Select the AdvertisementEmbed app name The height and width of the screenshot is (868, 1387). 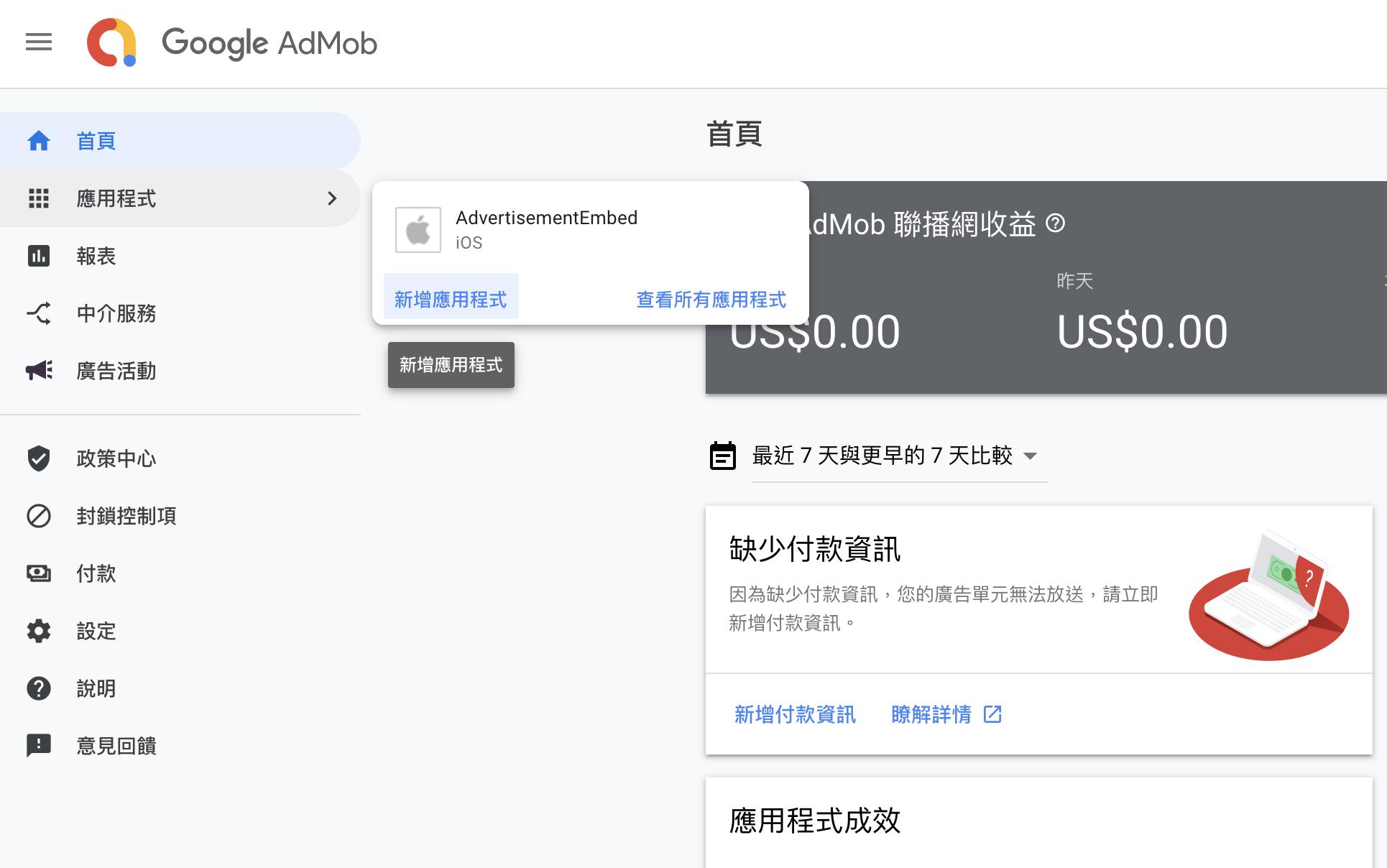coord(546,218)
